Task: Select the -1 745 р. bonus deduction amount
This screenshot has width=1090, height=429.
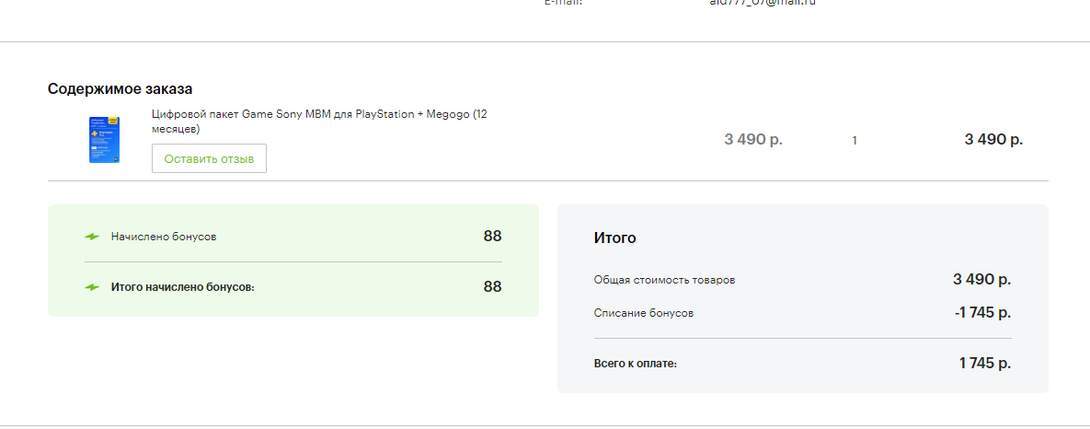Action: click(982, 312)
